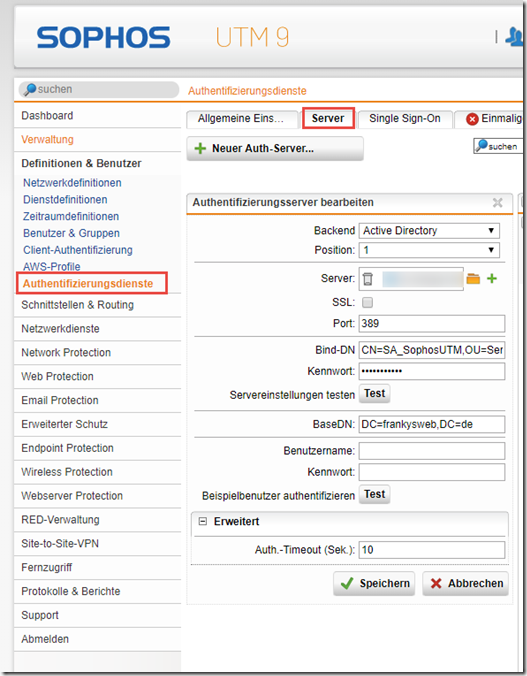Viewport: 527px width, 676px height.
Task: Click Test for Servereinstellungen testen
Action: [x=374, y=394]
